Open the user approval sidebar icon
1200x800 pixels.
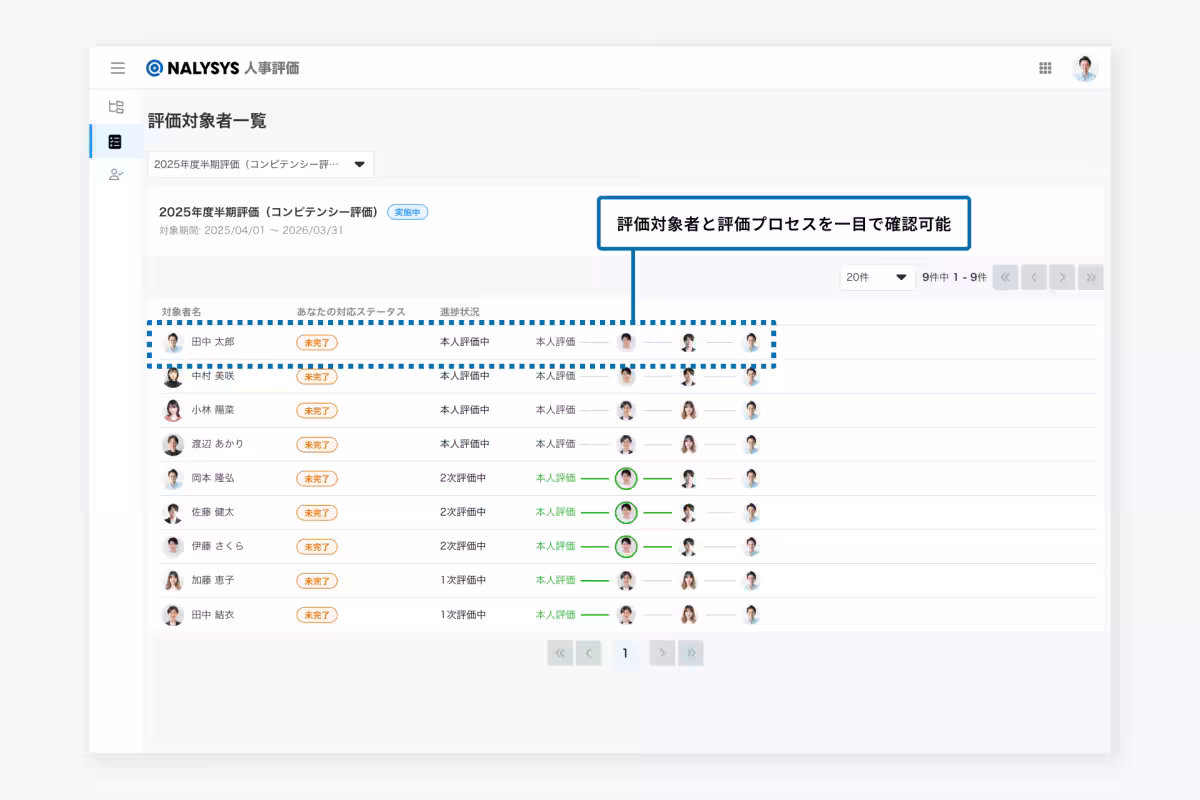pyautogui.click(x=116, y=175)
